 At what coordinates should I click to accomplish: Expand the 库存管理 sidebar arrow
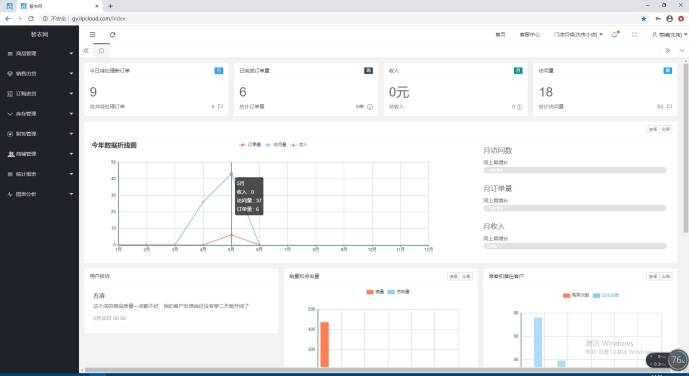pyautogui.click(x=71, y=114)
